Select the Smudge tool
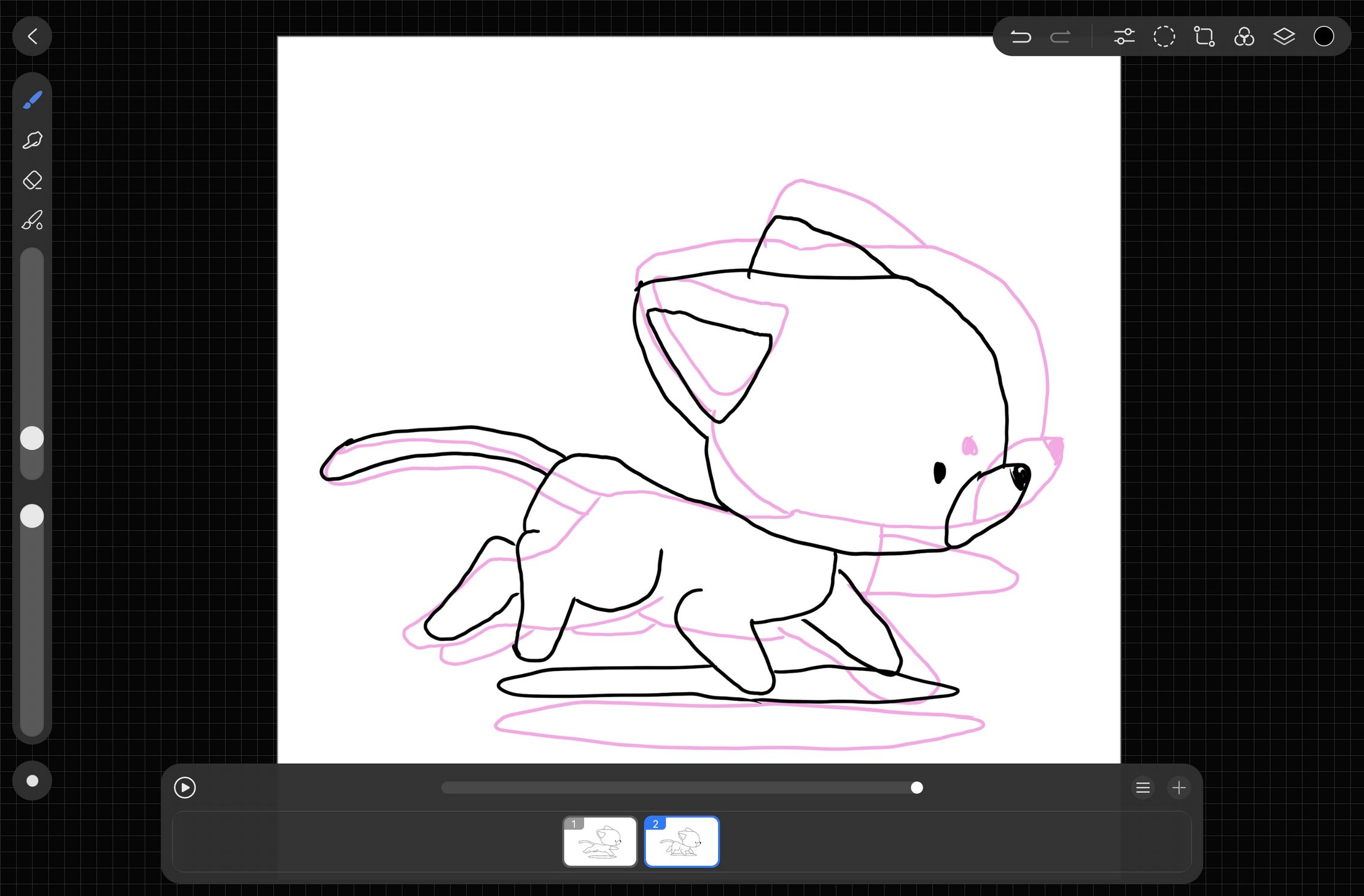 pyautogui.click(x=32, y=140)
